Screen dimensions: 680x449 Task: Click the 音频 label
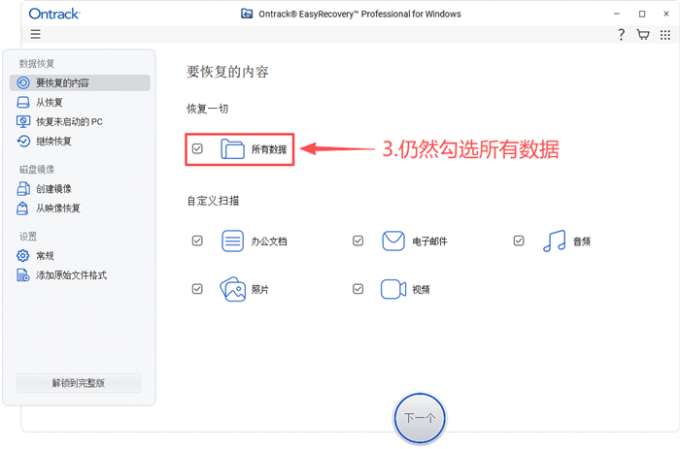tap(582, 242)
